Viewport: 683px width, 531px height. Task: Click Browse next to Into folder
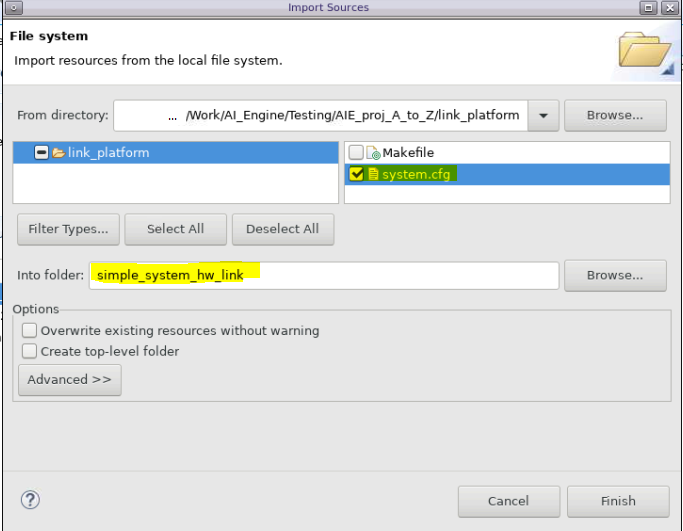pyautogui.click(x=615, y=275)
